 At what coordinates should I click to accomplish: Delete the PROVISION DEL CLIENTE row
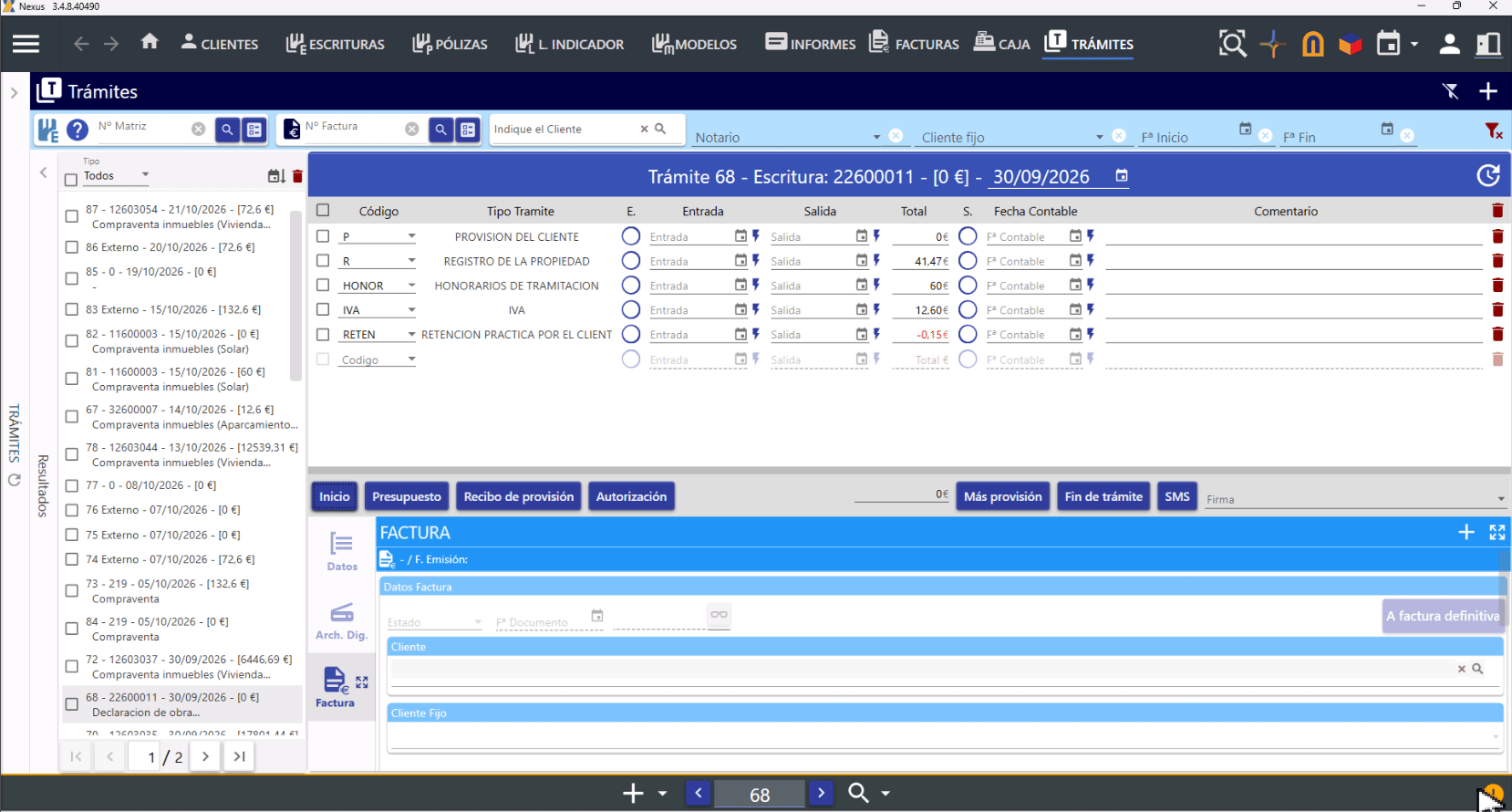pyautogui.click(x=1497, y=236)
